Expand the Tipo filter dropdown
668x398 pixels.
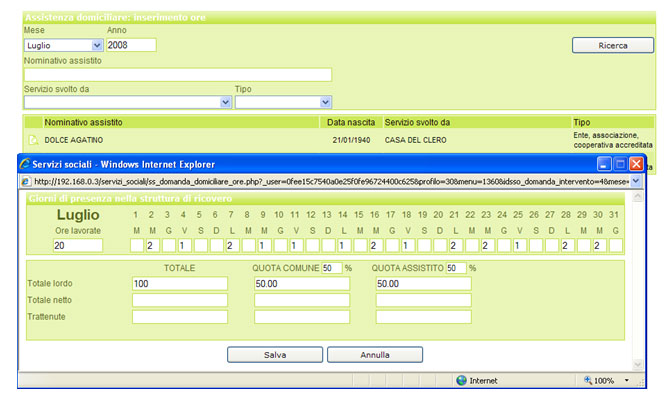[325, 102]
